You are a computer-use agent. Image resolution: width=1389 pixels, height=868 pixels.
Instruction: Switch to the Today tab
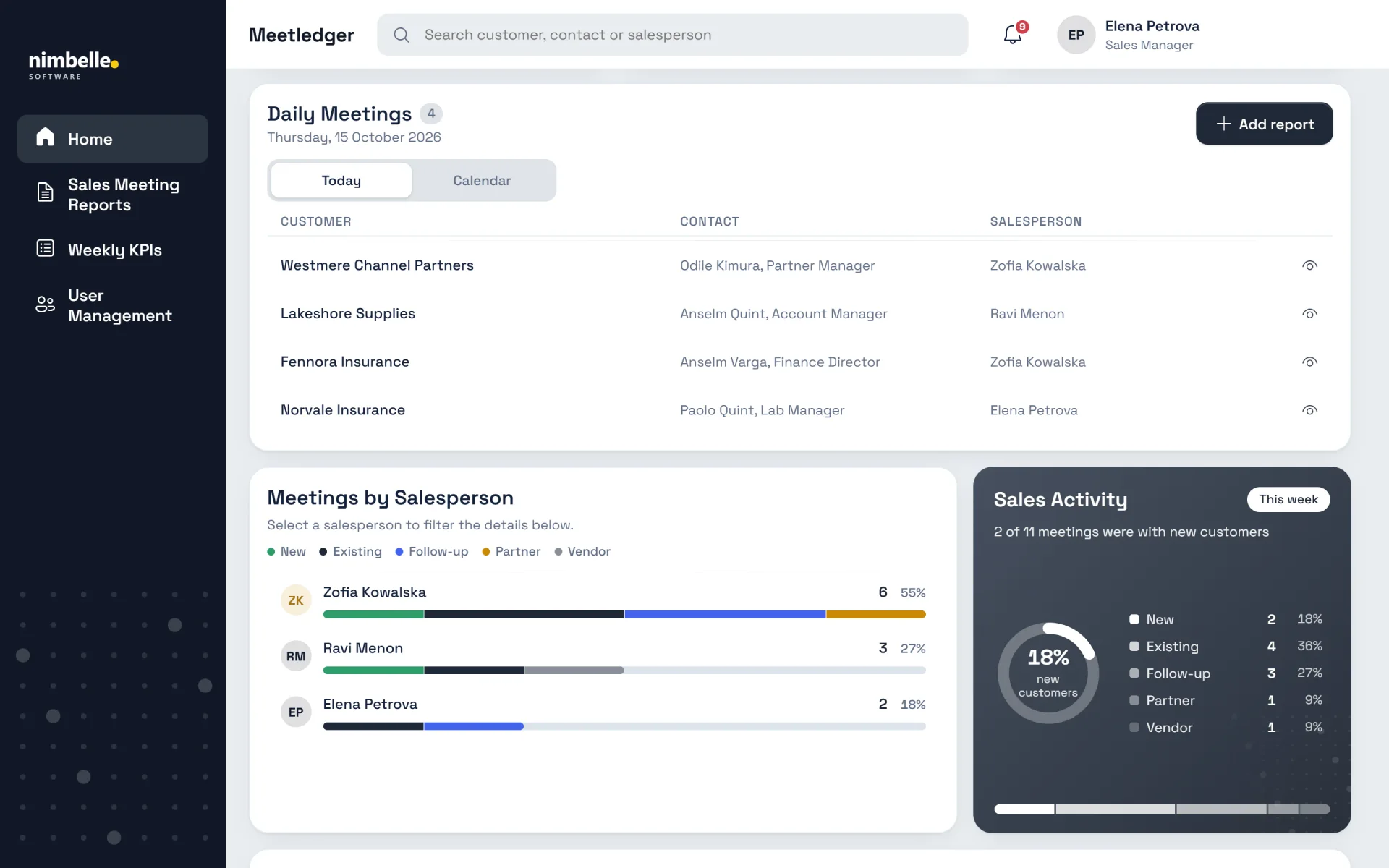pos(341,180)
